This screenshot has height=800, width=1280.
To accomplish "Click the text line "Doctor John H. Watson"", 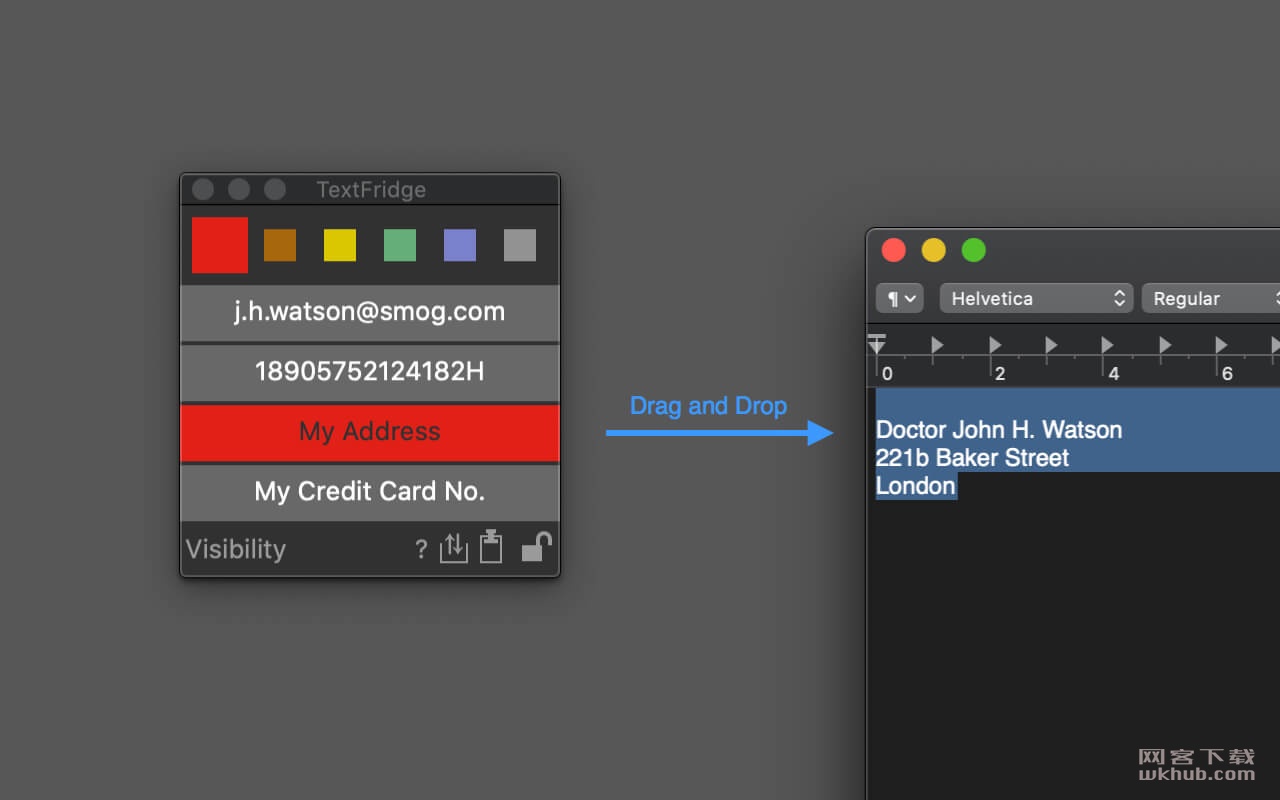I will tap(999, 430).
